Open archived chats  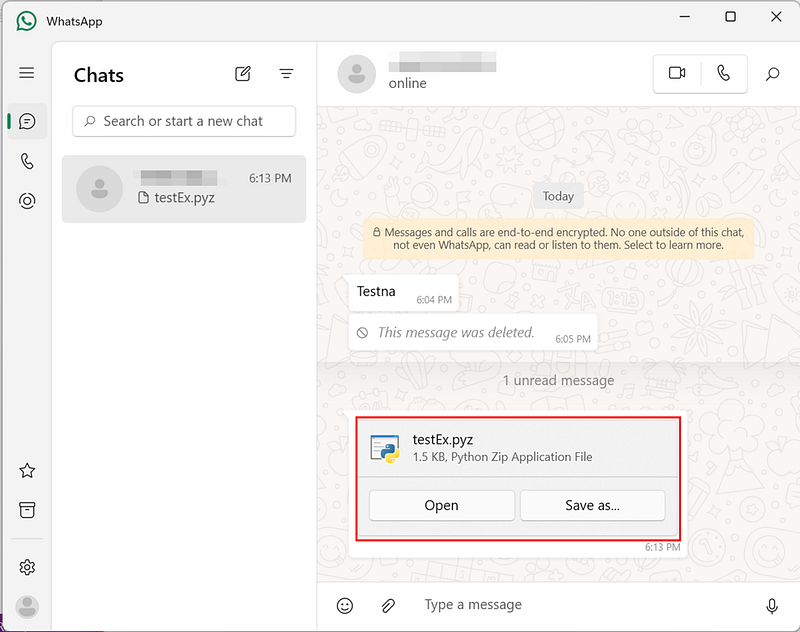[x=27, y=510]
